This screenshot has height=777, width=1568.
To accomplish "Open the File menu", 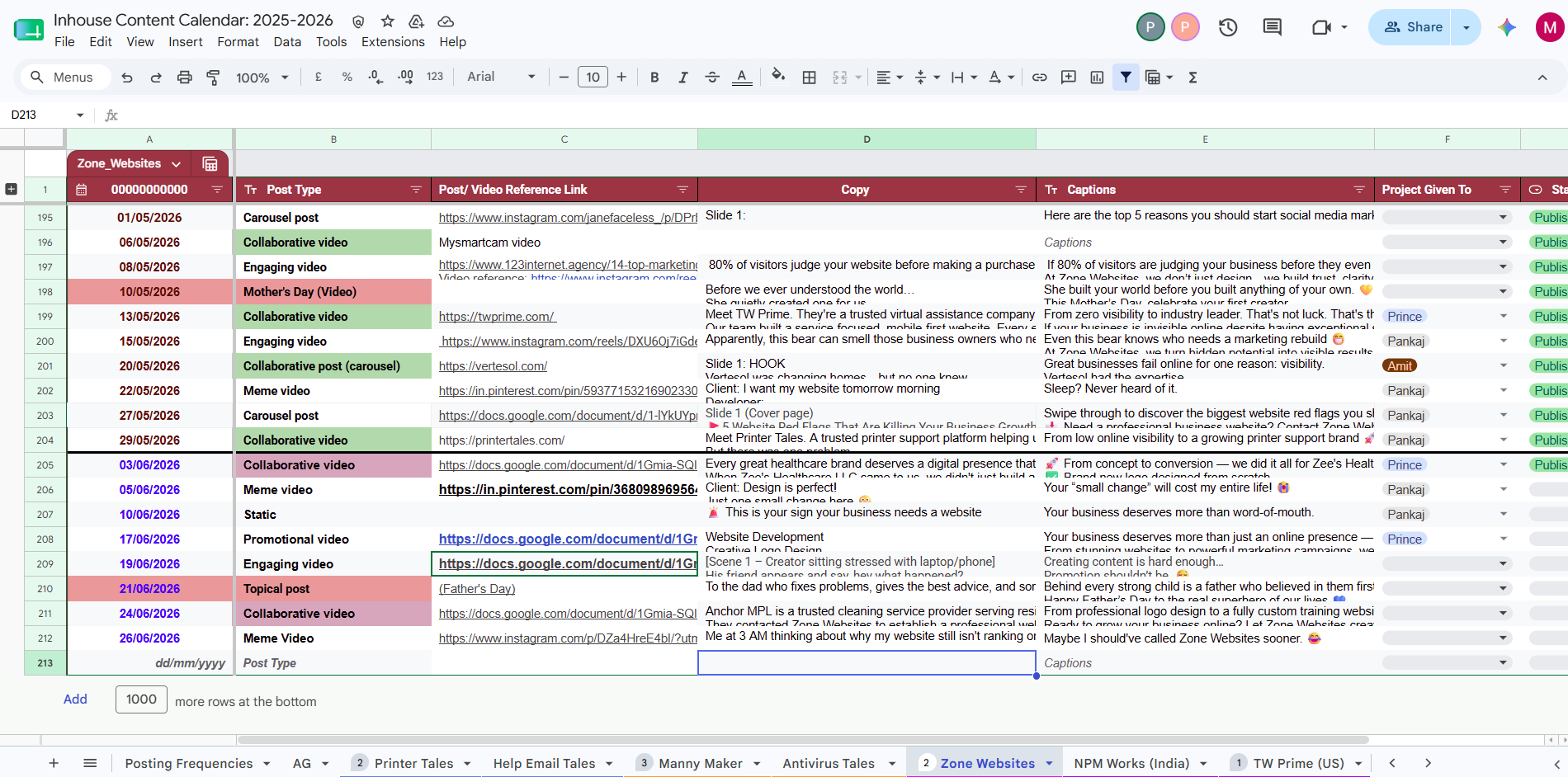I will (x=64, y=42).
